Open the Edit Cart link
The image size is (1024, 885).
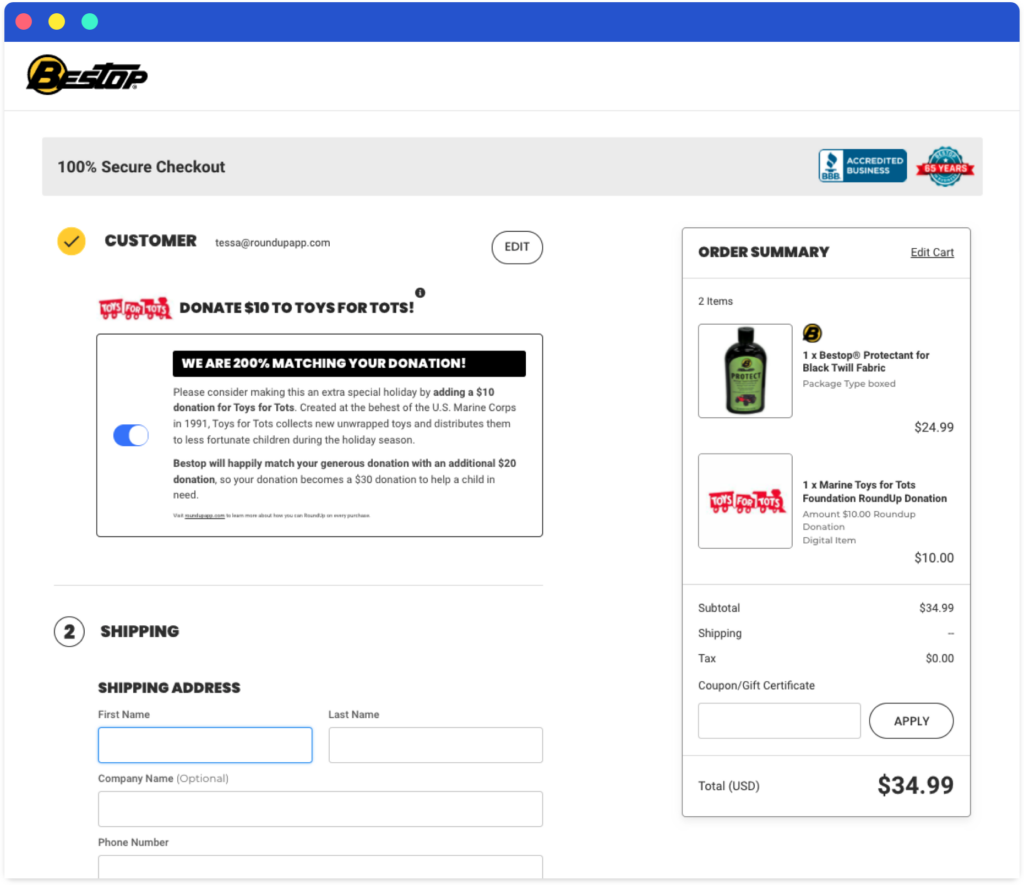point(932,252)
